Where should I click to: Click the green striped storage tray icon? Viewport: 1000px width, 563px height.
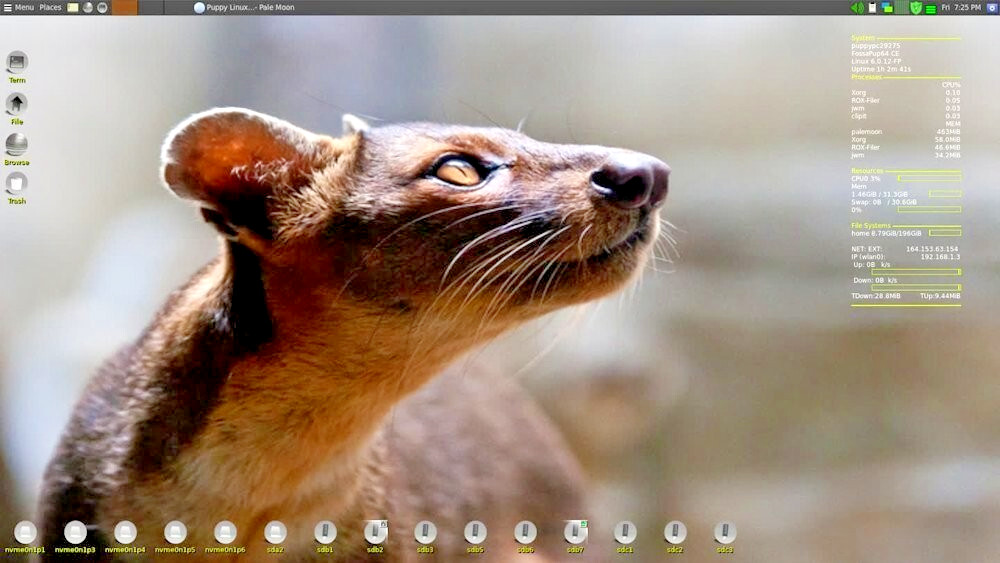930,9
